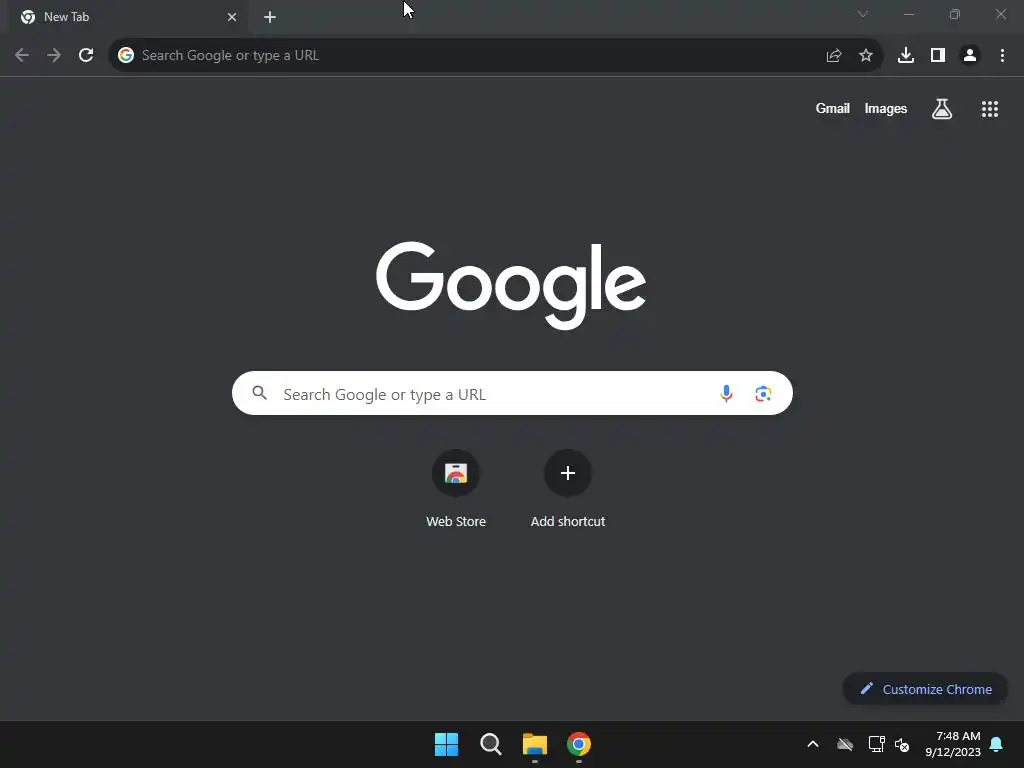The width and height of the screenshot is (1024, 768).
Task: Show hidden system tray icons
Action: (813, 744)
